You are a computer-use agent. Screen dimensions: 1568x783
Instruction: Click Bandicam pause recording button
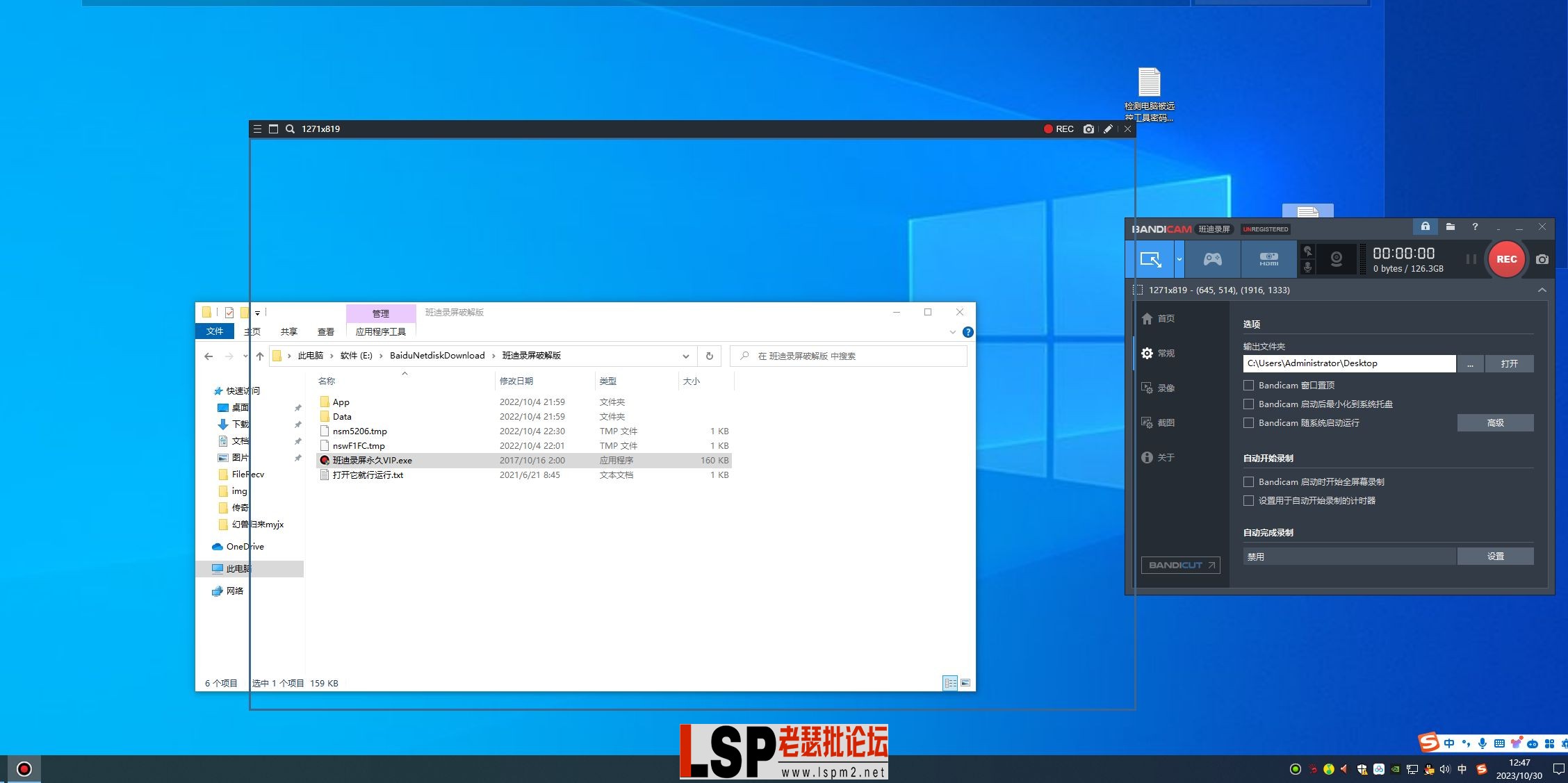[x=1471, y=259]
